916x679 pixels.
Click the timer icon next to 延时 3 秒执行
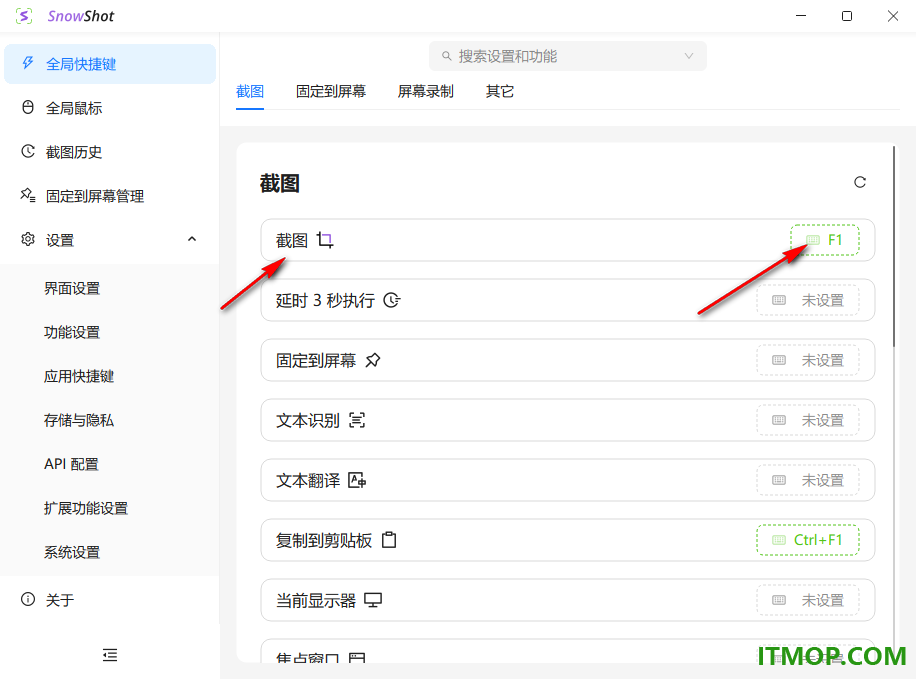392,300
